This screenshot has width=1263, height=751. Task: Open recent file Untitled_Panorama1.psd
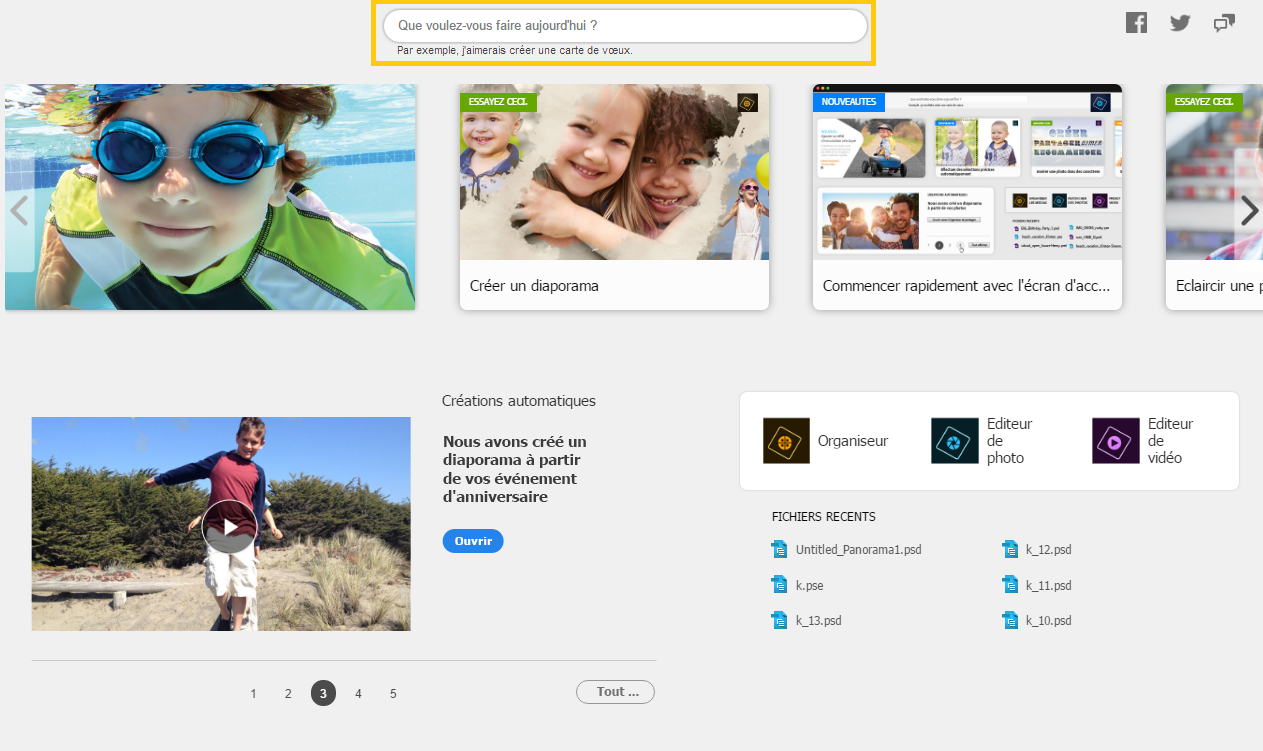858,550
